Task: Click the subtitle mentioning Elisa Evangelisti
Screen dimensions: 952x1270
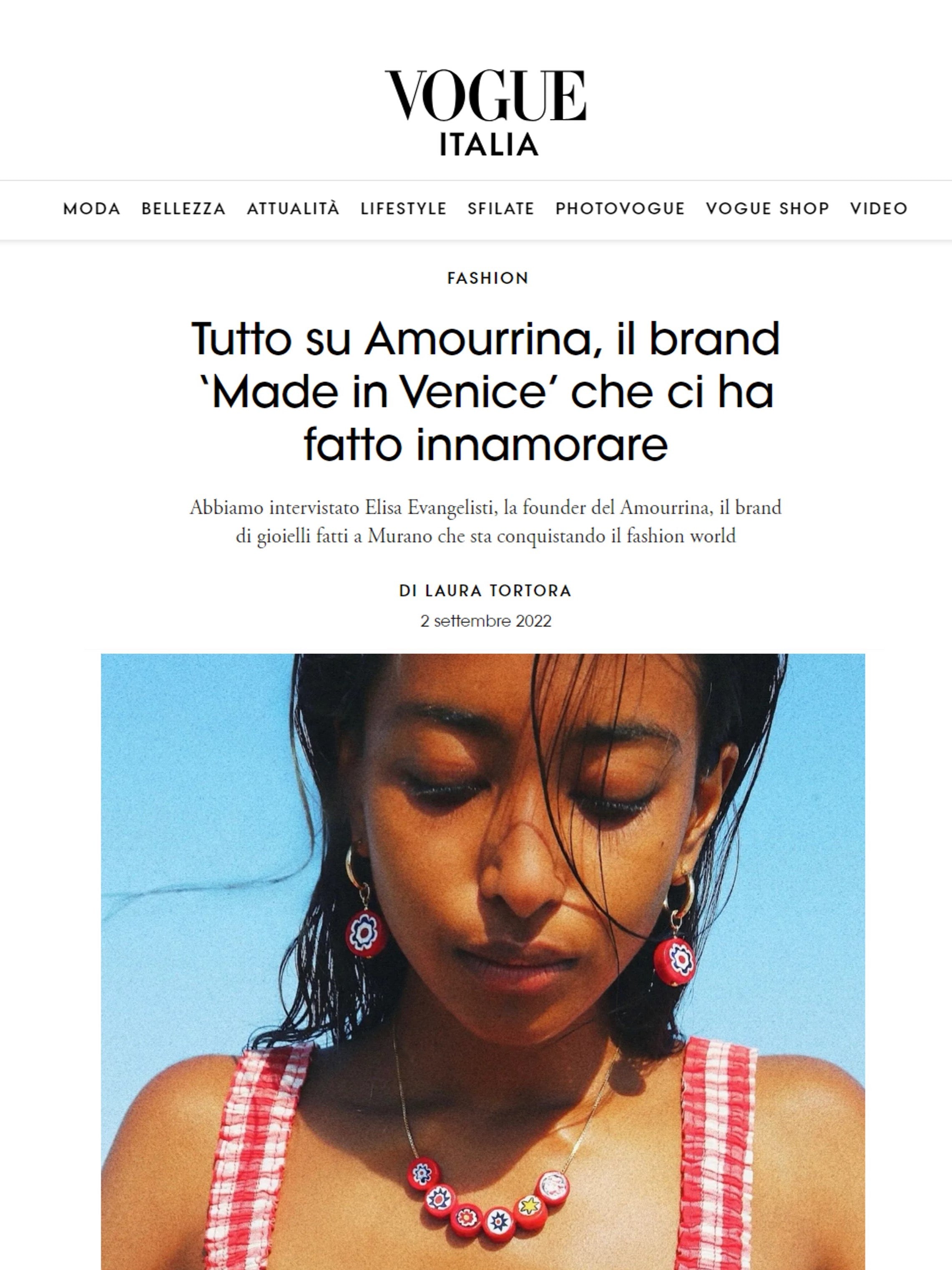Action: tap(486, 521)
